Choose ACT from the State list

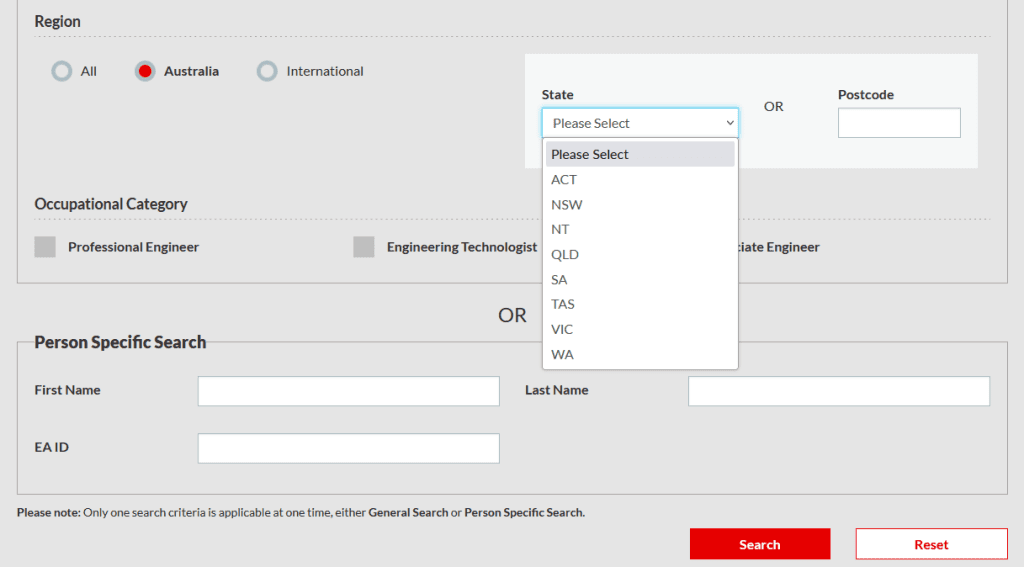(640, 180)
